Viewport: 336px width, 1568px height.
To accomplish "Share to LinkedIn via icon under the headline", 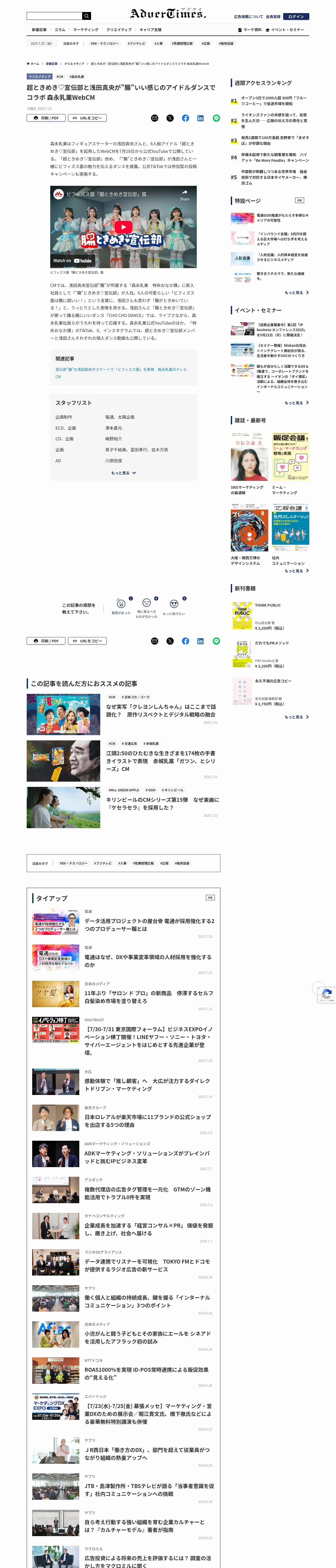I will coord(201,118).
